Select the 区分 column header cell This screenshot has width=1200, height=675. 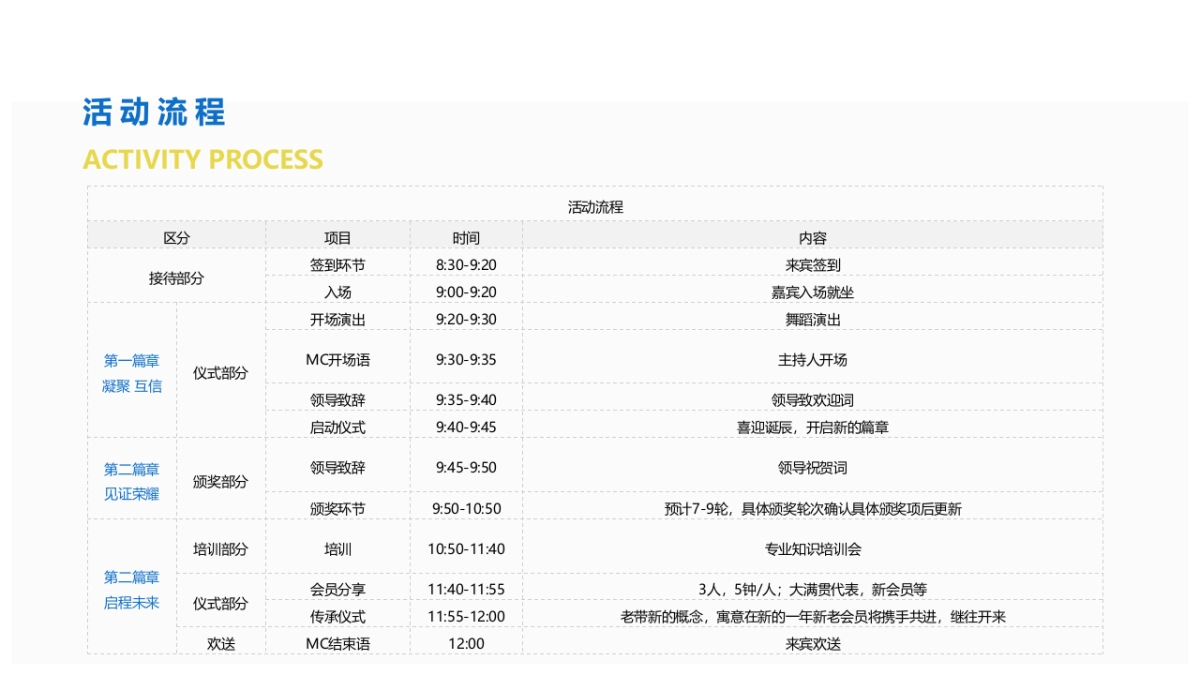click(189, 236)
